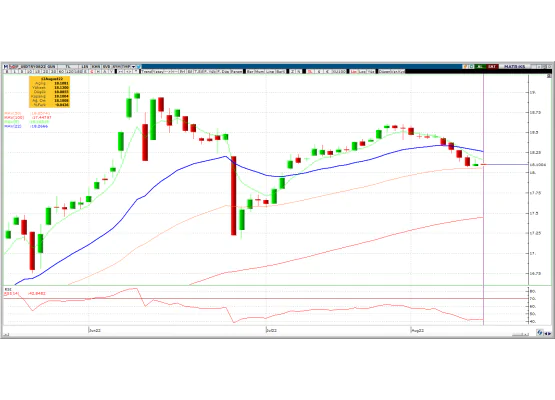Open the dropdown arrow after TMP

tap(134, 67)
